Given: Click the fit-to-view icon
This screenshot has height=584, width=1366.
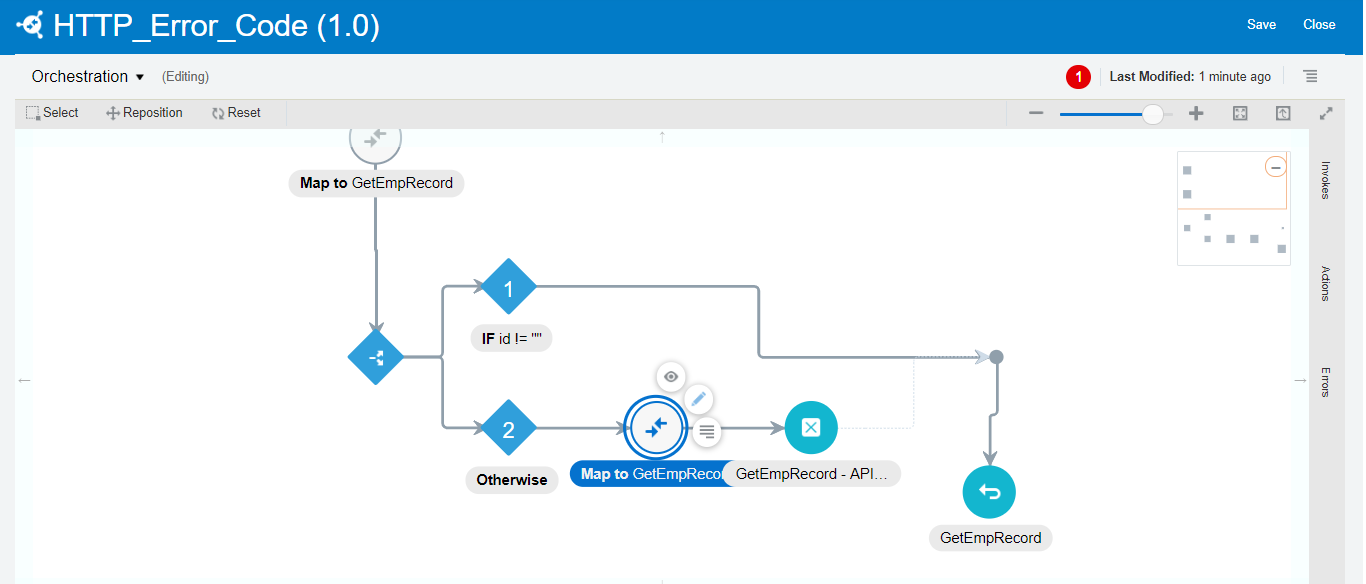Looking at the screenshot, I should pyautogui.click(x=1240, y=113).
